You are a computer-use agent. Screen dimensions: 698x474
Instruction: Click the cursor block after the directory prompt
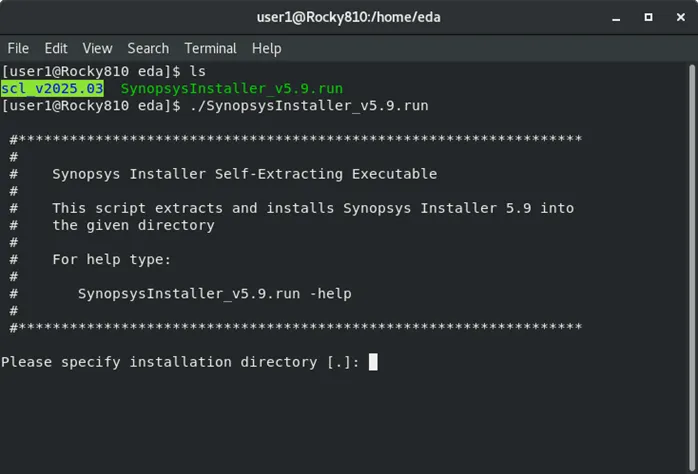[x=373, y=362]
